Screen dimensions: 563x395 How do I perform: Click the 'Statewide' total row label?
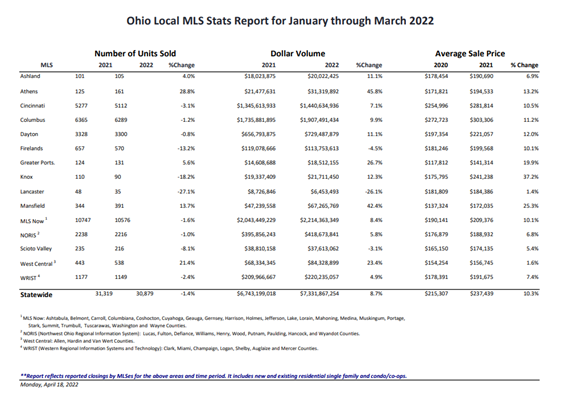point(36,295)
